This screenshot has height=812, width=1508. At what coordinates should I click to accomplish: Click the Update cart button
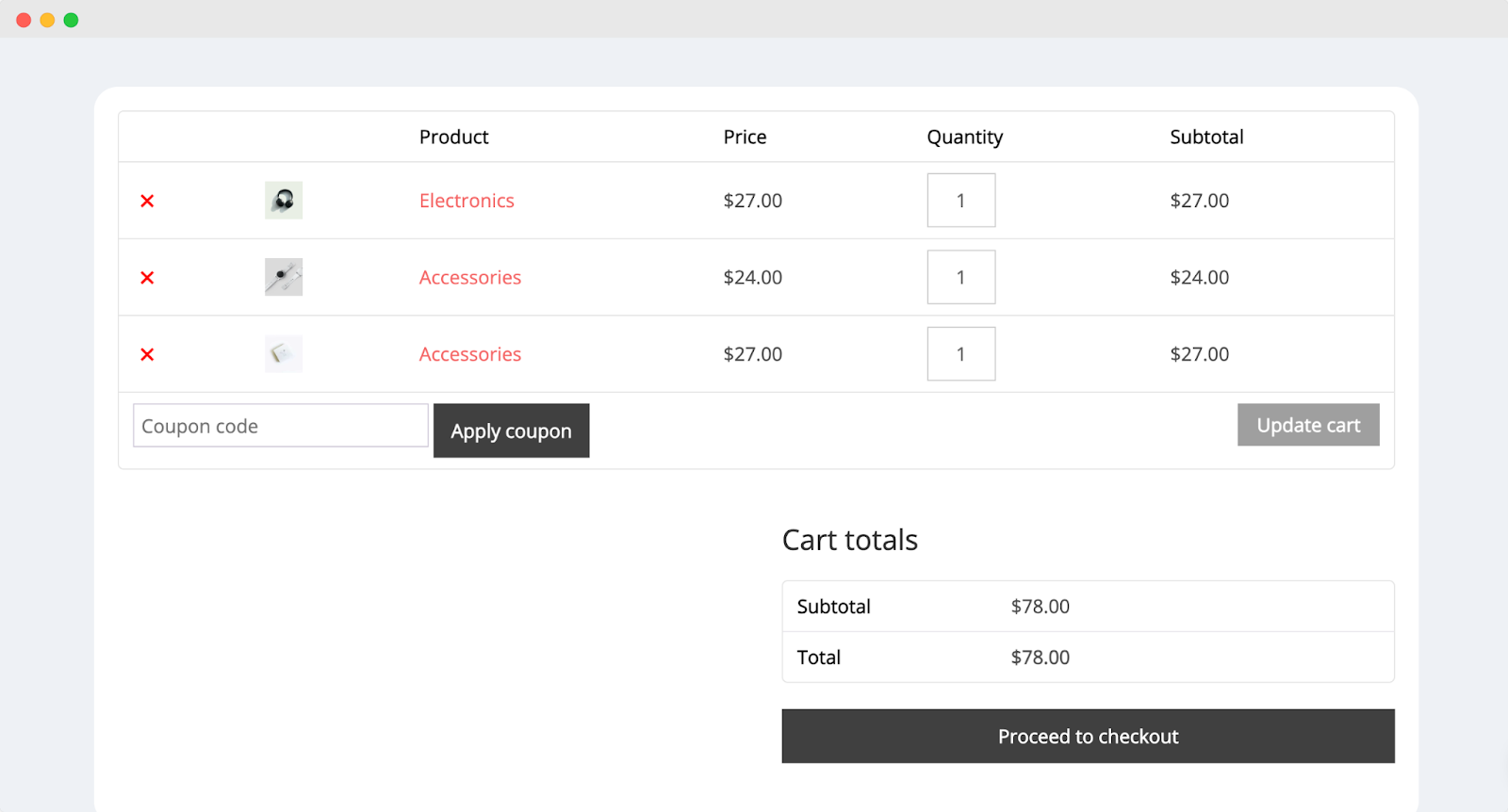tap(1308, 425)
